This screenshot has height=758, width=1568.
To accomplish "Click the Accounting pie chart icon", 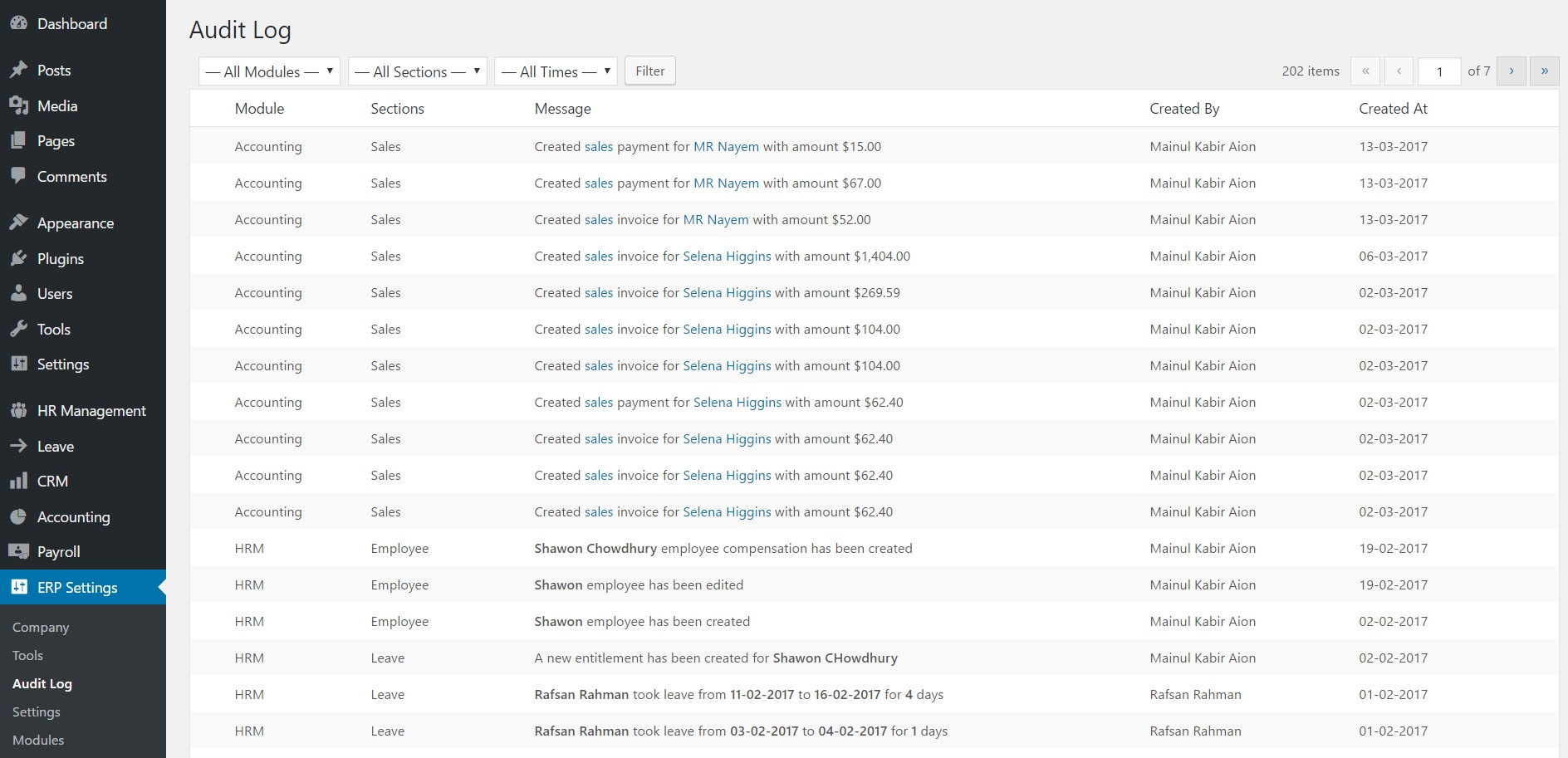I will pyautogui.click(x=18, y=516).
